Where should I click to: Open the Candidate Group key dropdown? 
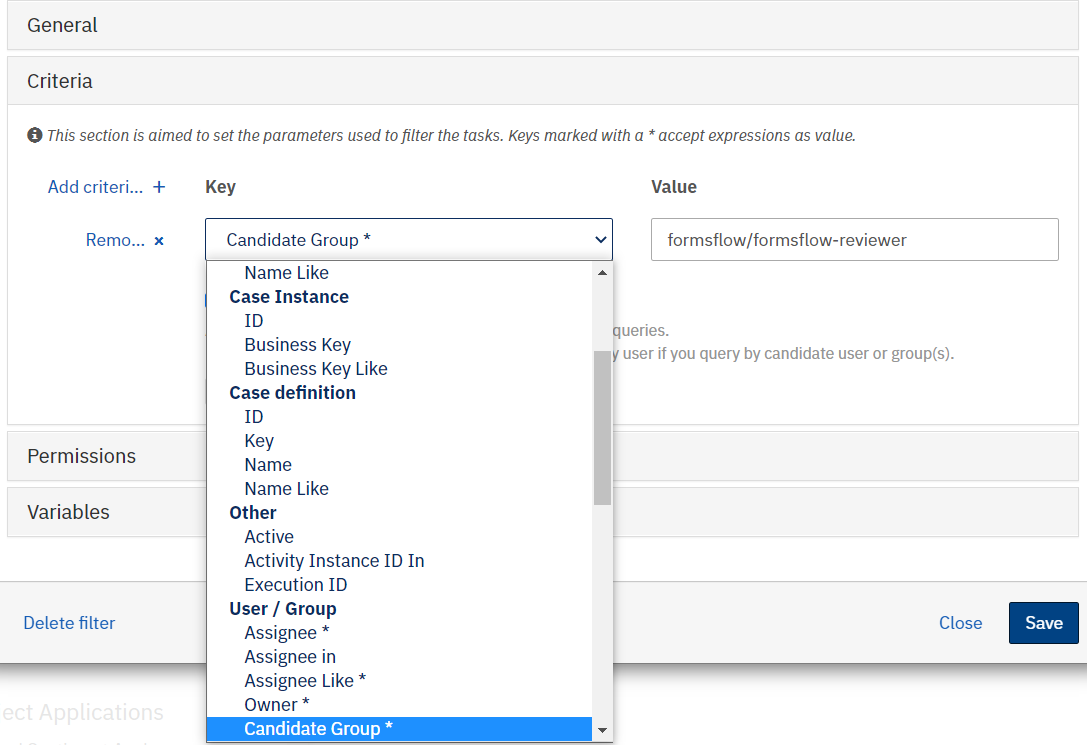tap(408, 240)
